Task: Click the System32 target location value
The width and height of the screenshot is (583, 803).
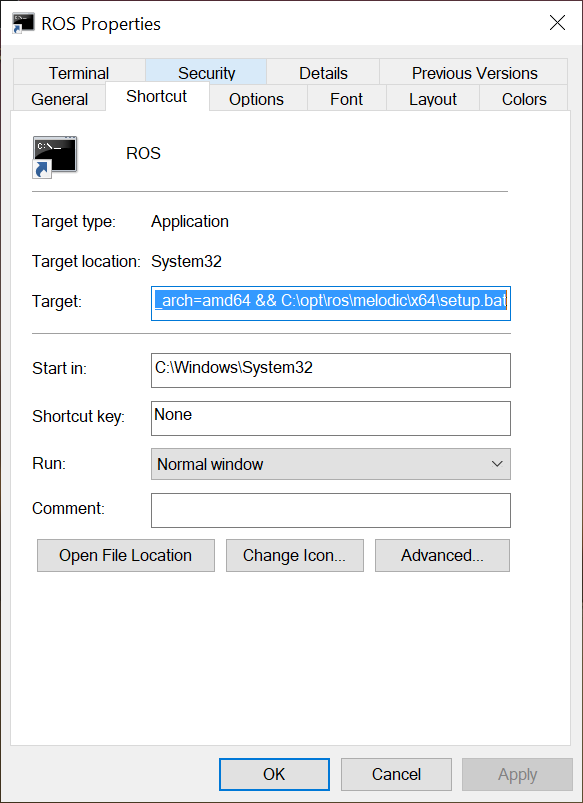Action: pyautogui.click(x=186, y=261)
